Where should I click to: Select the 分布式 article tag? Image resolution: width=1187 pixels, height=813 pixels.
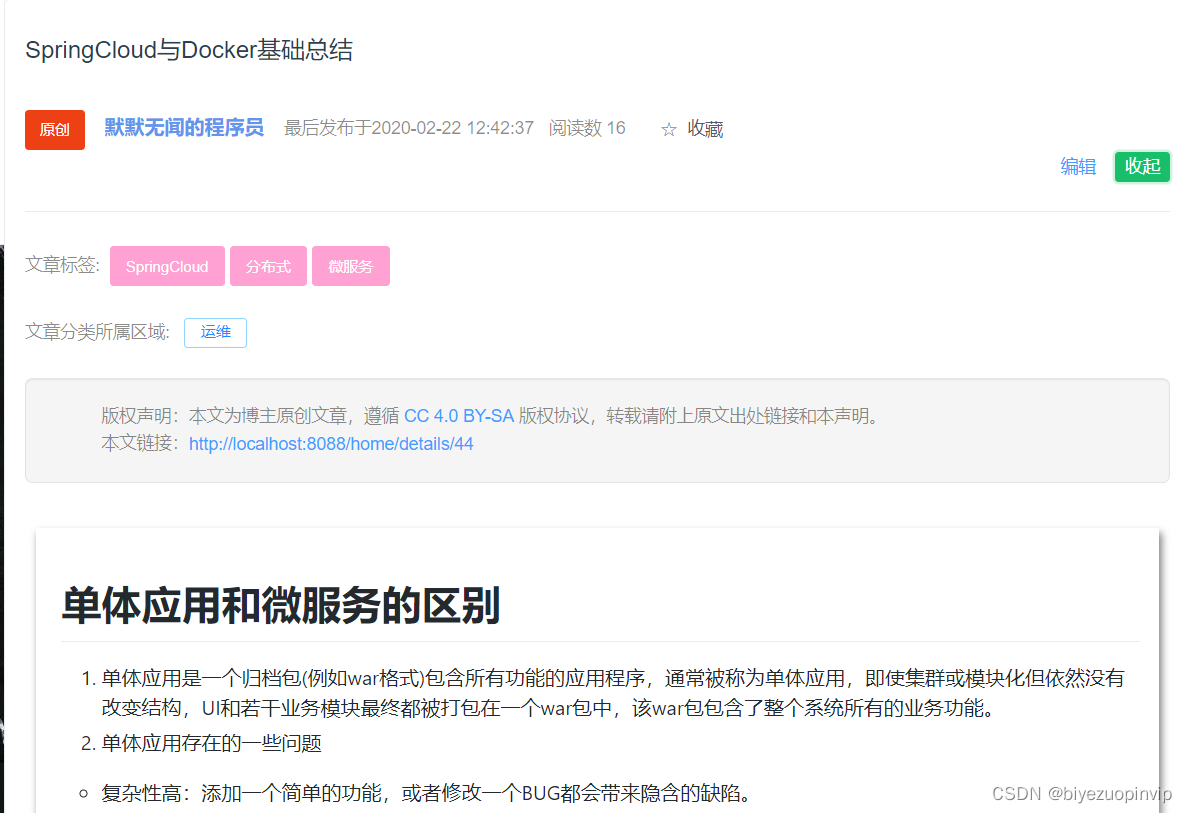(269, 266)
